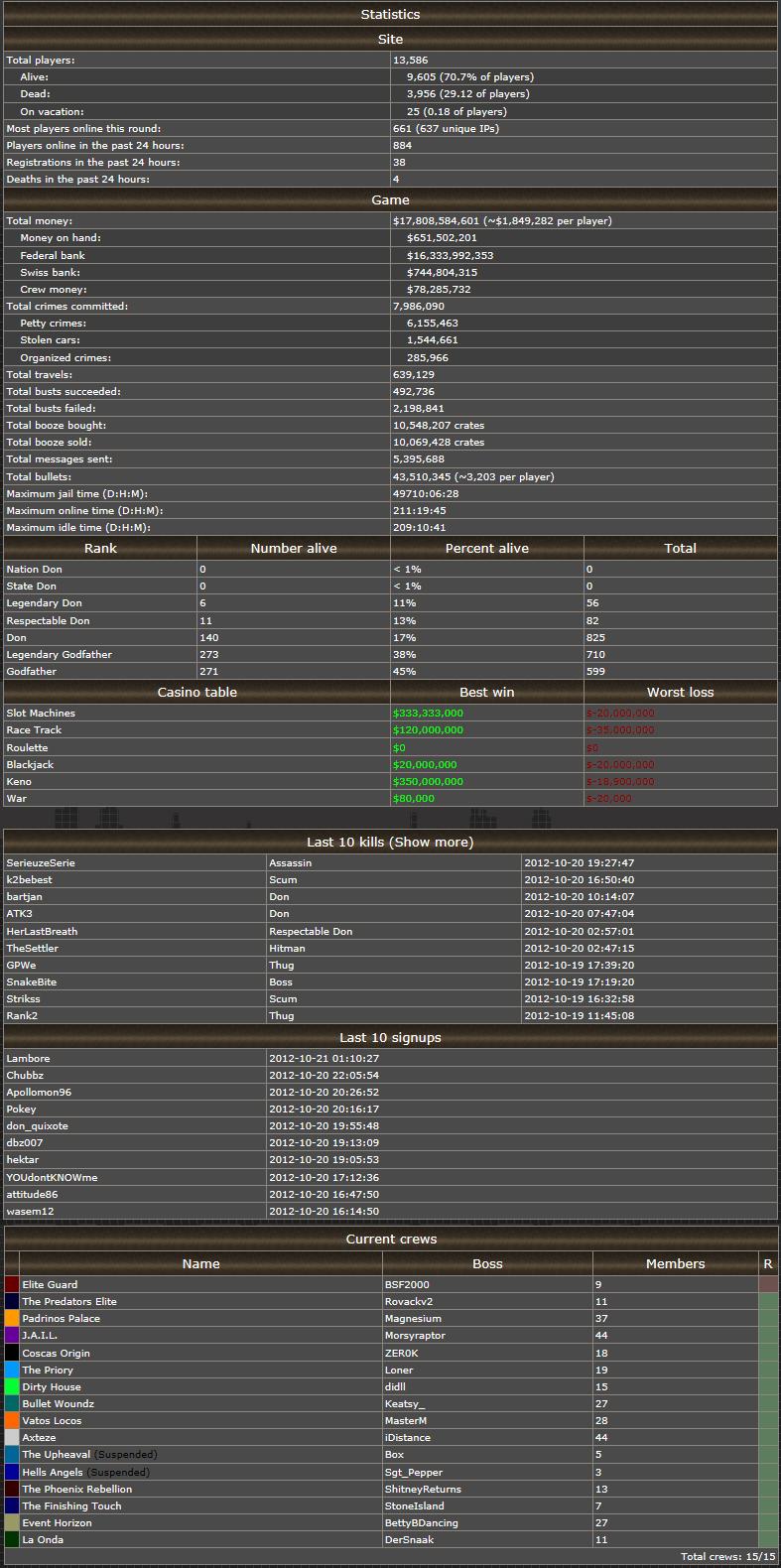Open new signup don_quixote's profile
The image size is (781, 1568).
(38, 1125)
